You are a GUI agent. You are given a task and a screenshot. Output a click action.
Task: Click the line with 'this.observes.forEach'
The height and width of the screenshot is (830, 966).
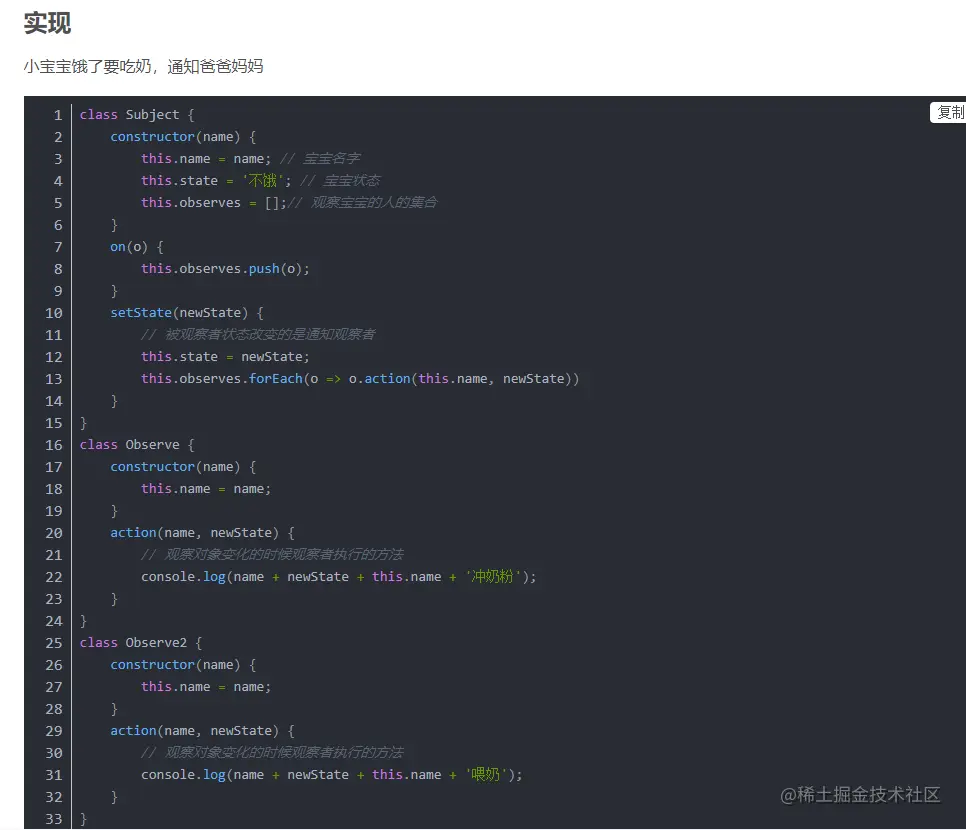tap(360, 379)
